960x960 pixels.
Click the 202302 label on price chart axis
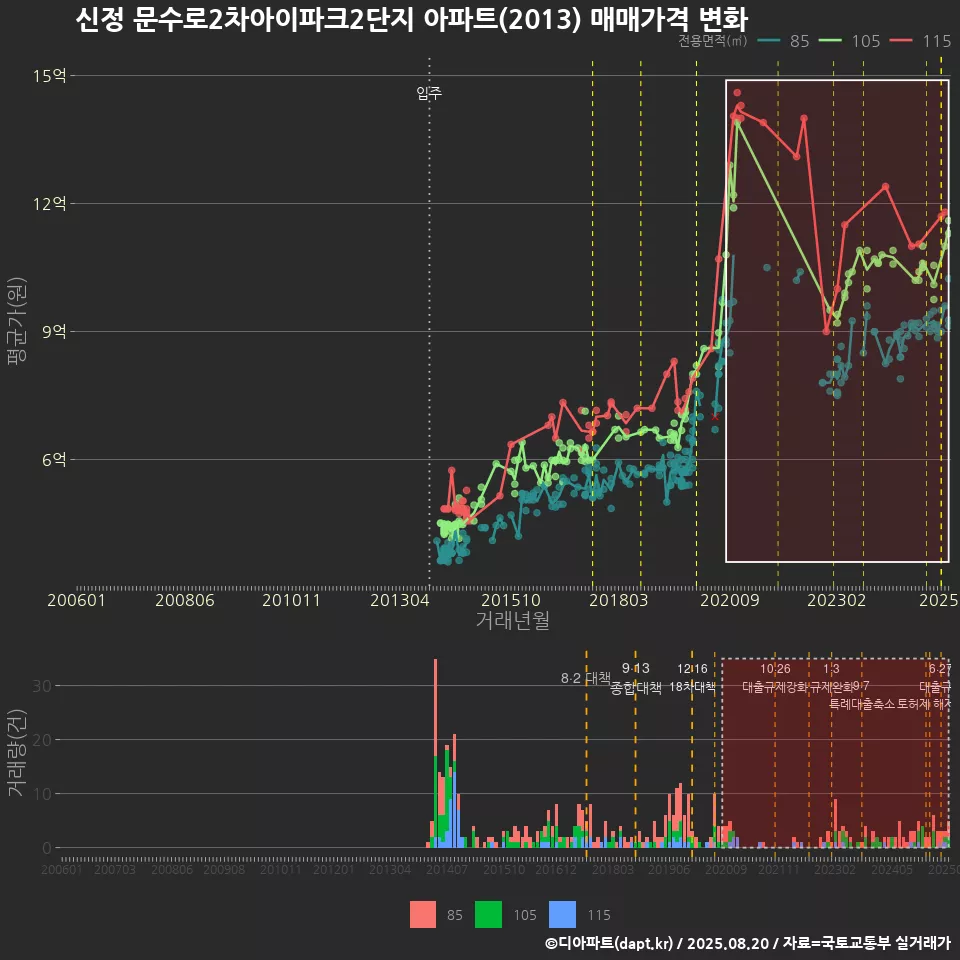[x=837, y=600]
